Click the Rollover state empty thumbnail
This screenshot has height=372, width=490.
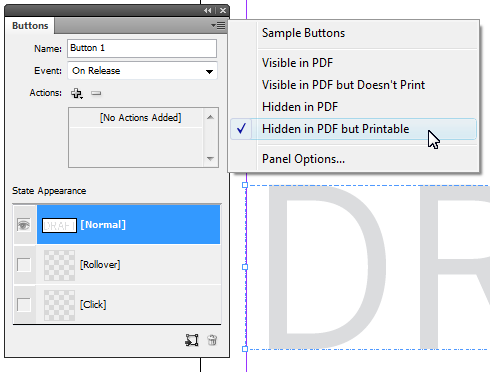pos(59,265)
